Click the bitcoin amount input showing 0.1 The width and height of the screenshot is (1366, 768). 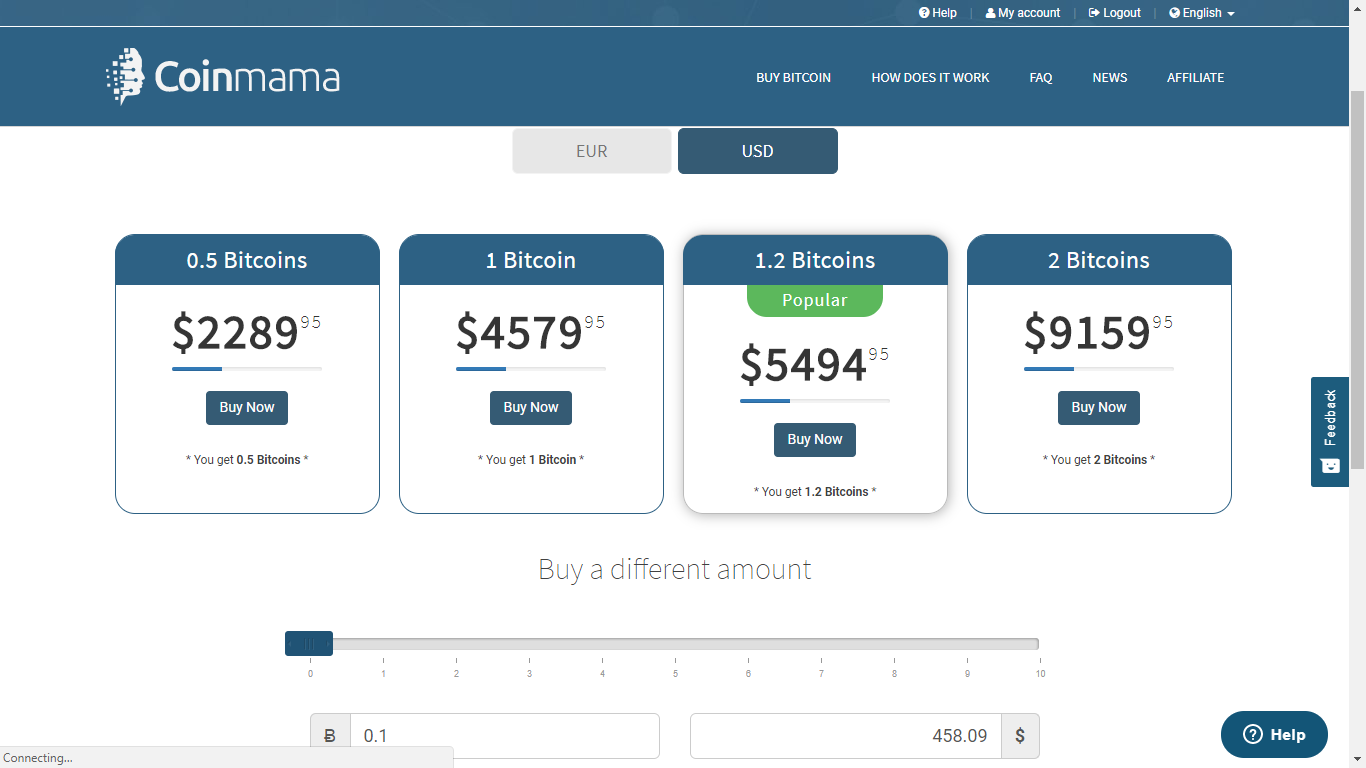click(504, 736)
